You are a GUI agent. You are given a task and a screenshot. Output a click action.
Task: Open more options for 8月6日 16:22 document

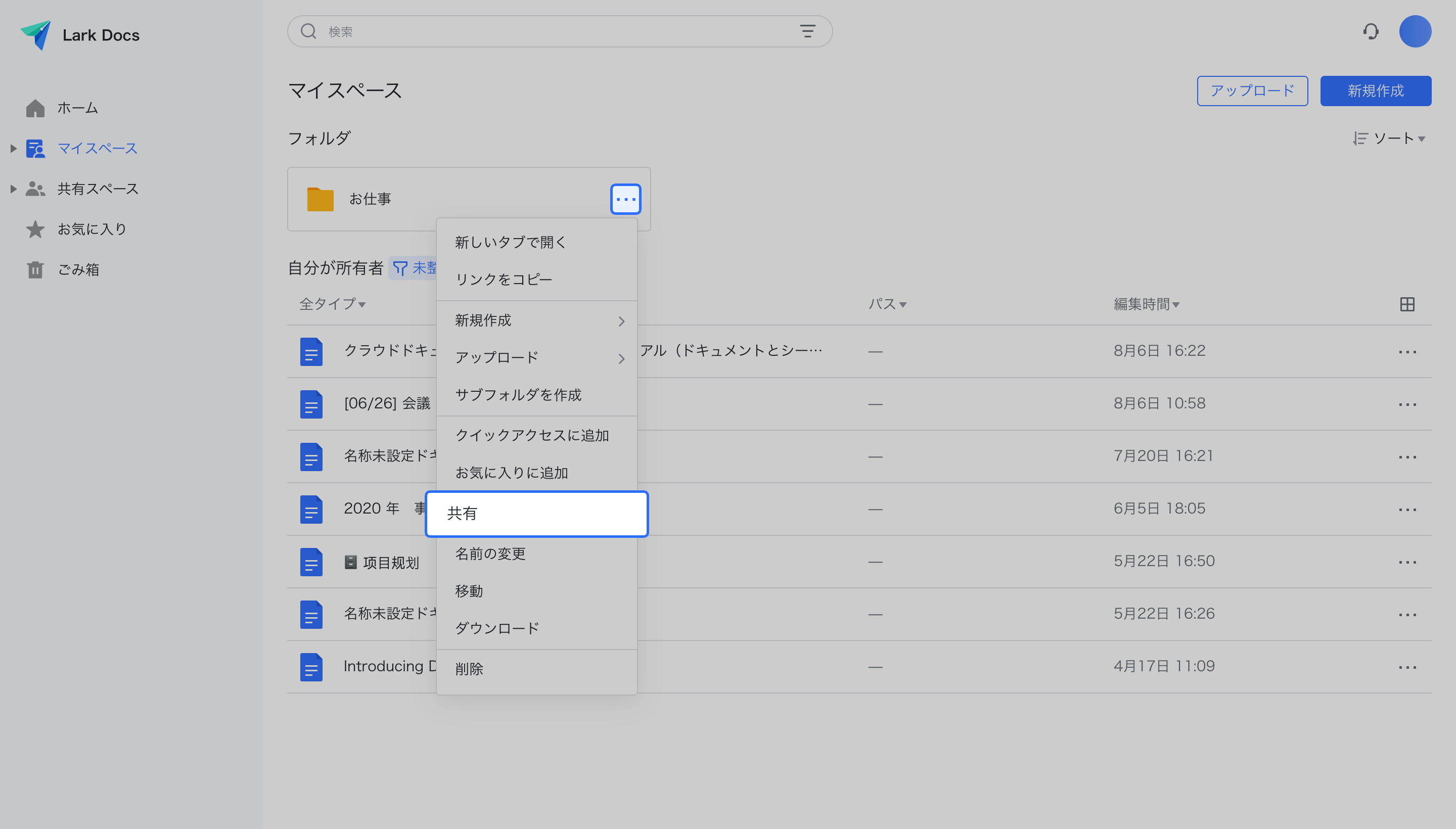[x=1407, y=351]
